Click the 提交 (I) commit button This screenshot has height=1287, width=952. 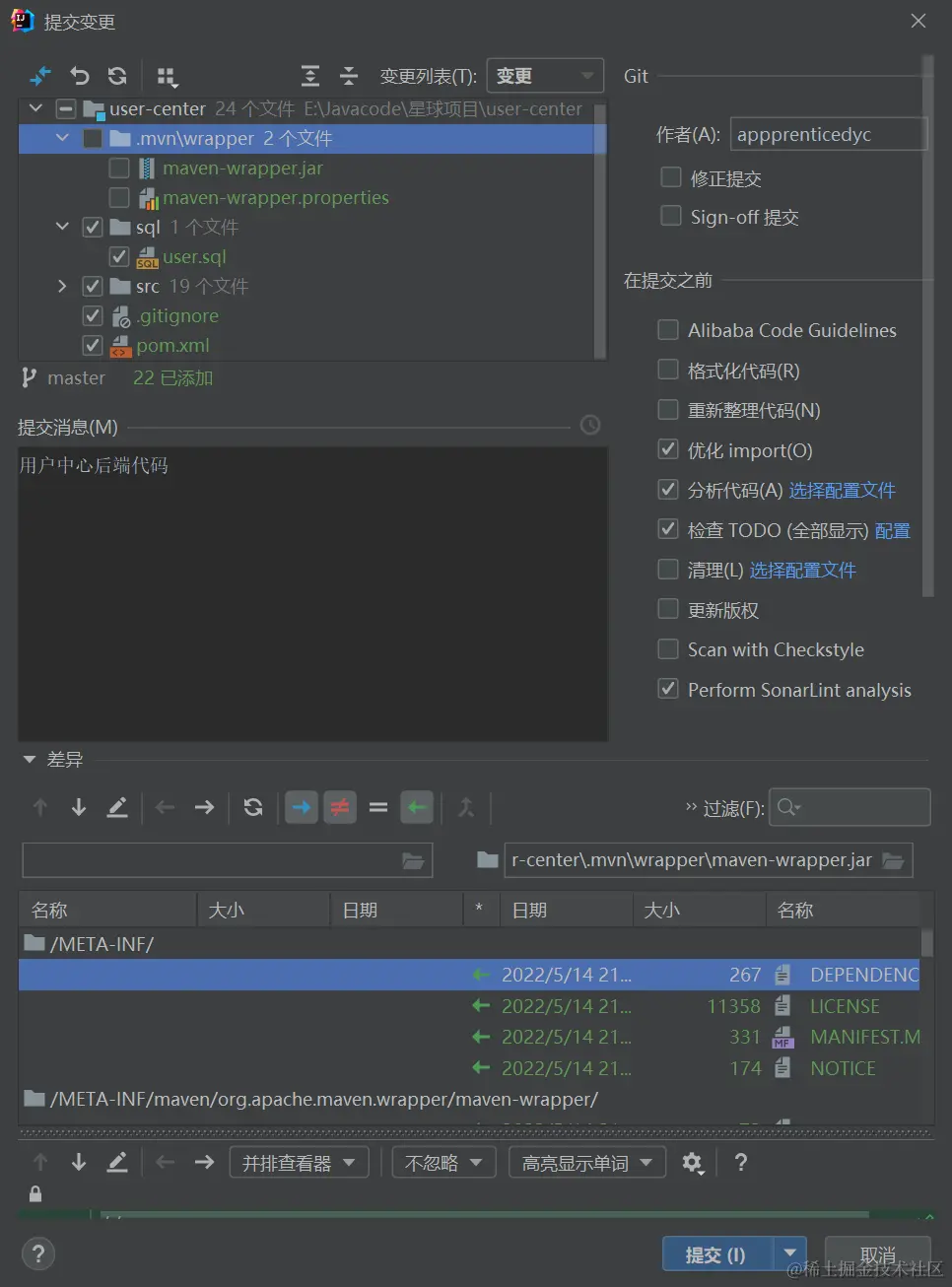[717, 1253]
